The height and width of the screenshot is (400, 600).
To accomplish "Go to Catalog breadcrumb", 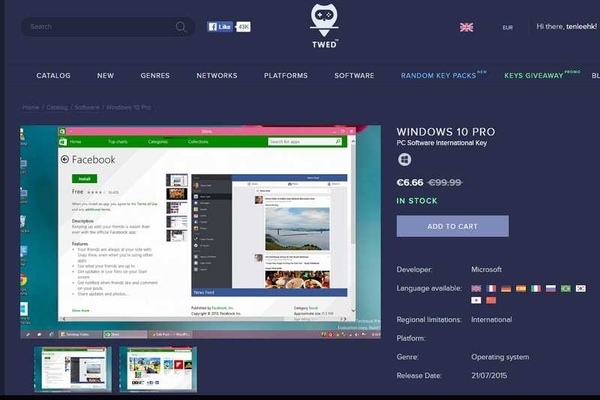I will pyautogui.click(x=57, y=107).
